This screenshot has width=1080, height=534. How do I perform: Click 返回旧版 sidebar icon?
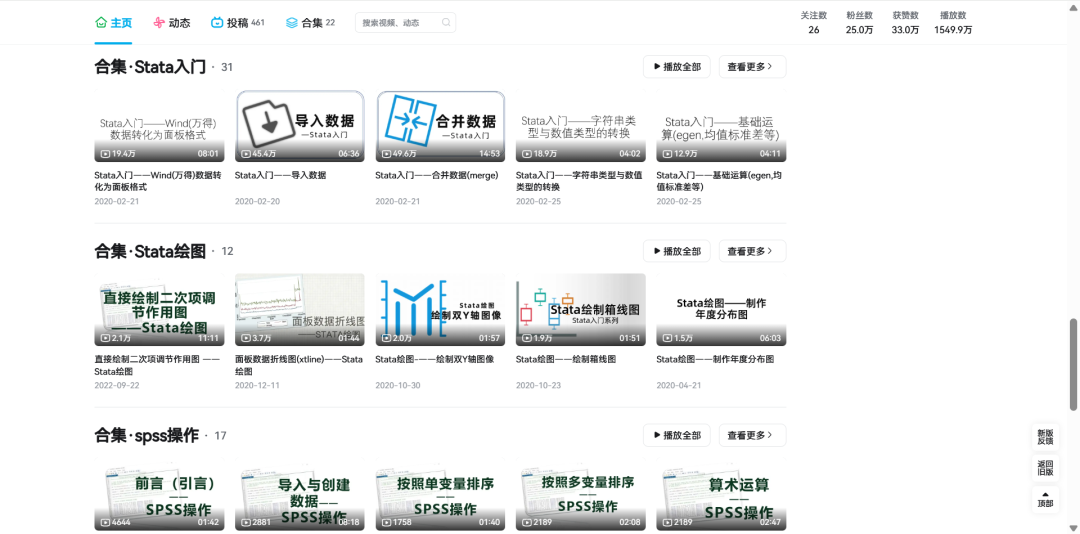1045,468
